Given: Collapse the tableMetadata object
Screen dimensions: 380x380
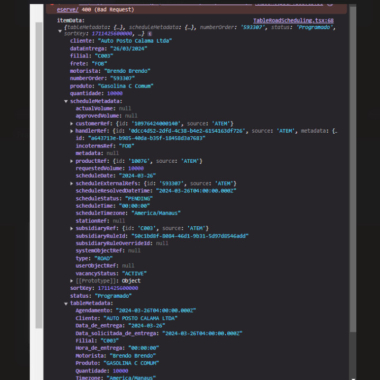Looking at the screenshot, I should 66,303.
